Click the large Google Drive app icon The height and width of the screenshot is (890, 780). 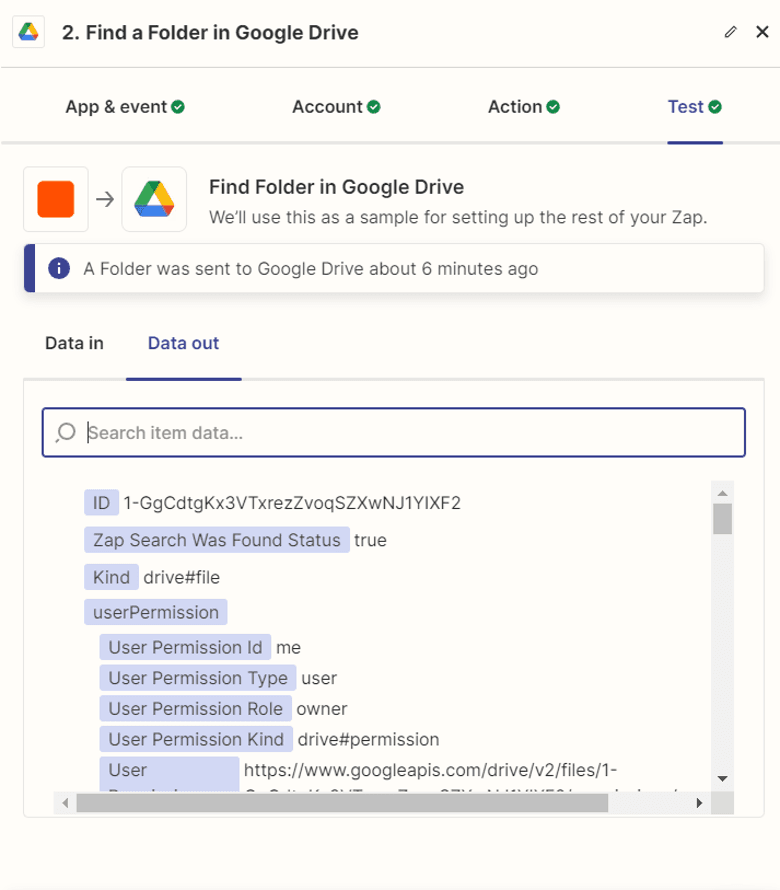[154, 199]
